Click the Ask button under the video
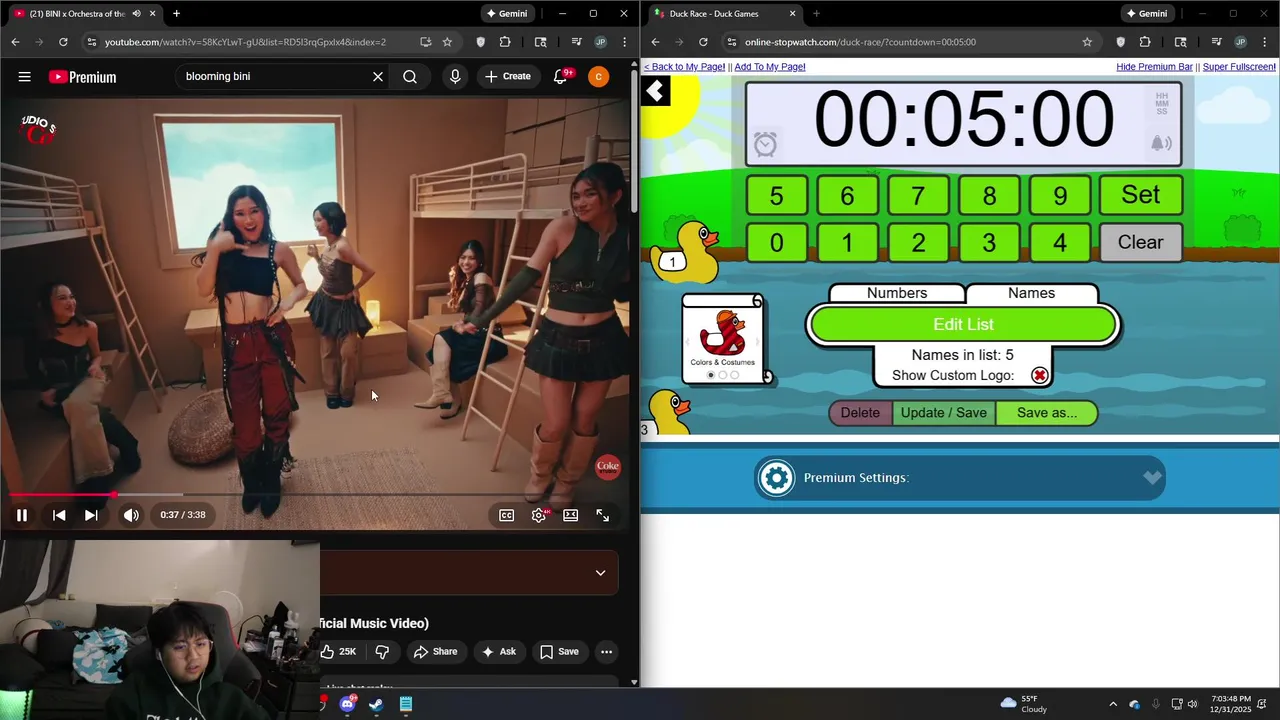 [x=498, y=652]
